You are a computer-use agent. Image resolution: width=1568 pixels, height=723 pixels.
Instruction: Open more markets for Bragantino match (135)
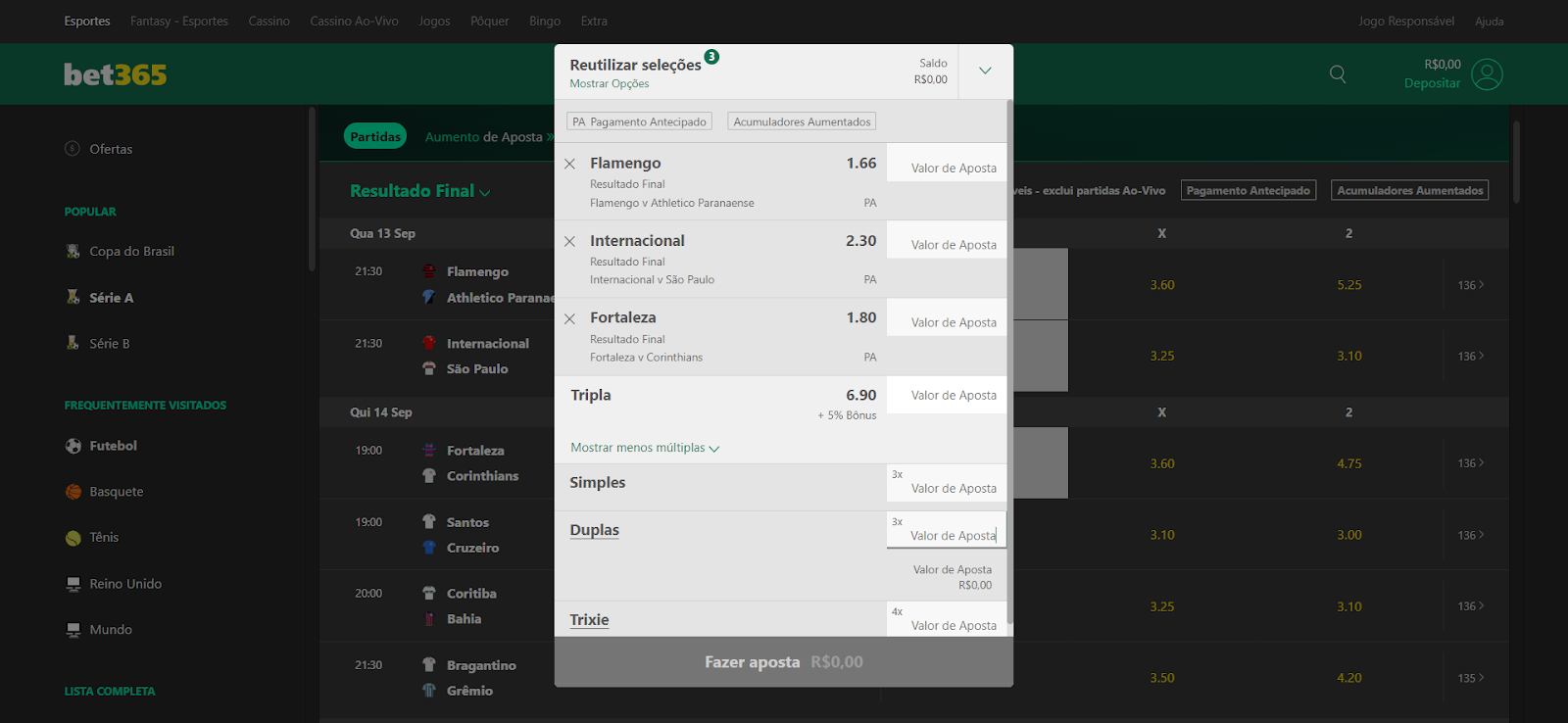[1471, 678]
